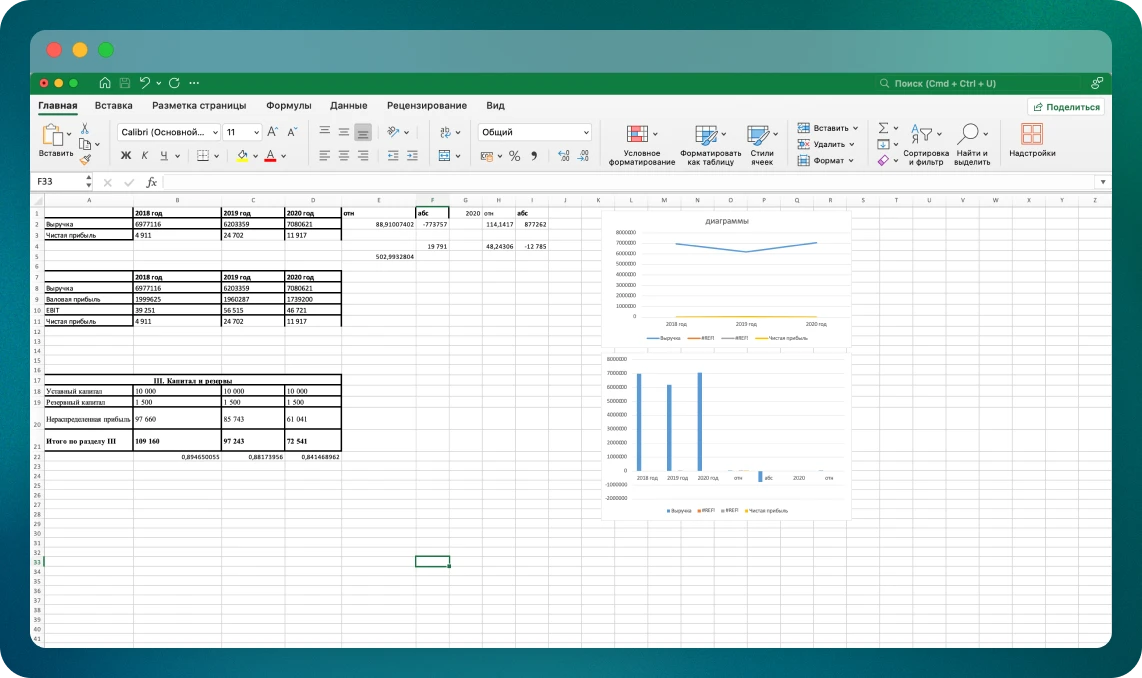Toggle bold (Ж) formatting

click(126, 156)
